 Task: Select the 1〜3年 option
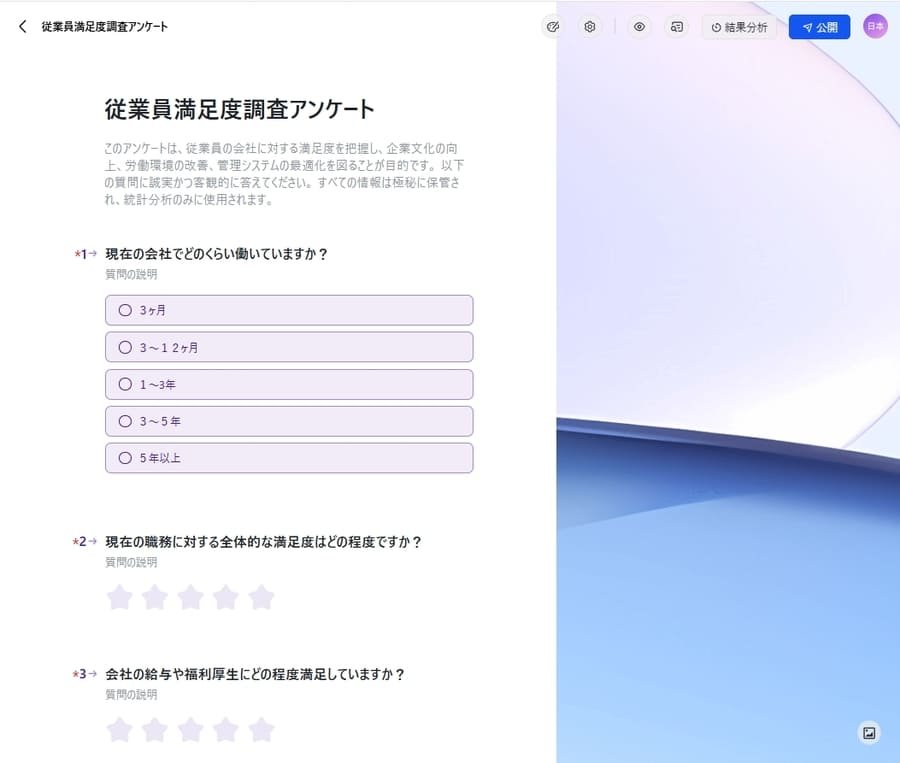pos(289,384)
